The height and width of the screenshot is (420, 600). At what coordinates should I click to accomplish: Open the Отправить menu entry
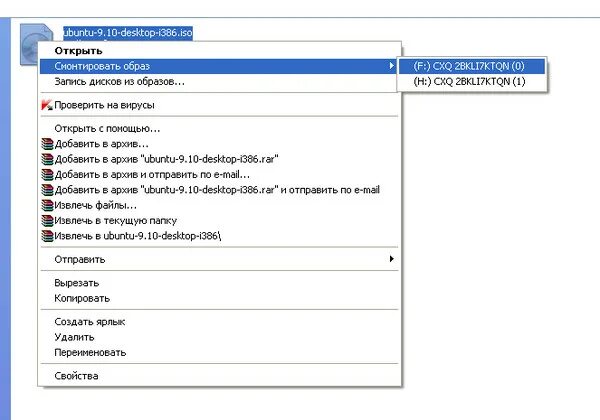pos(220,259)
